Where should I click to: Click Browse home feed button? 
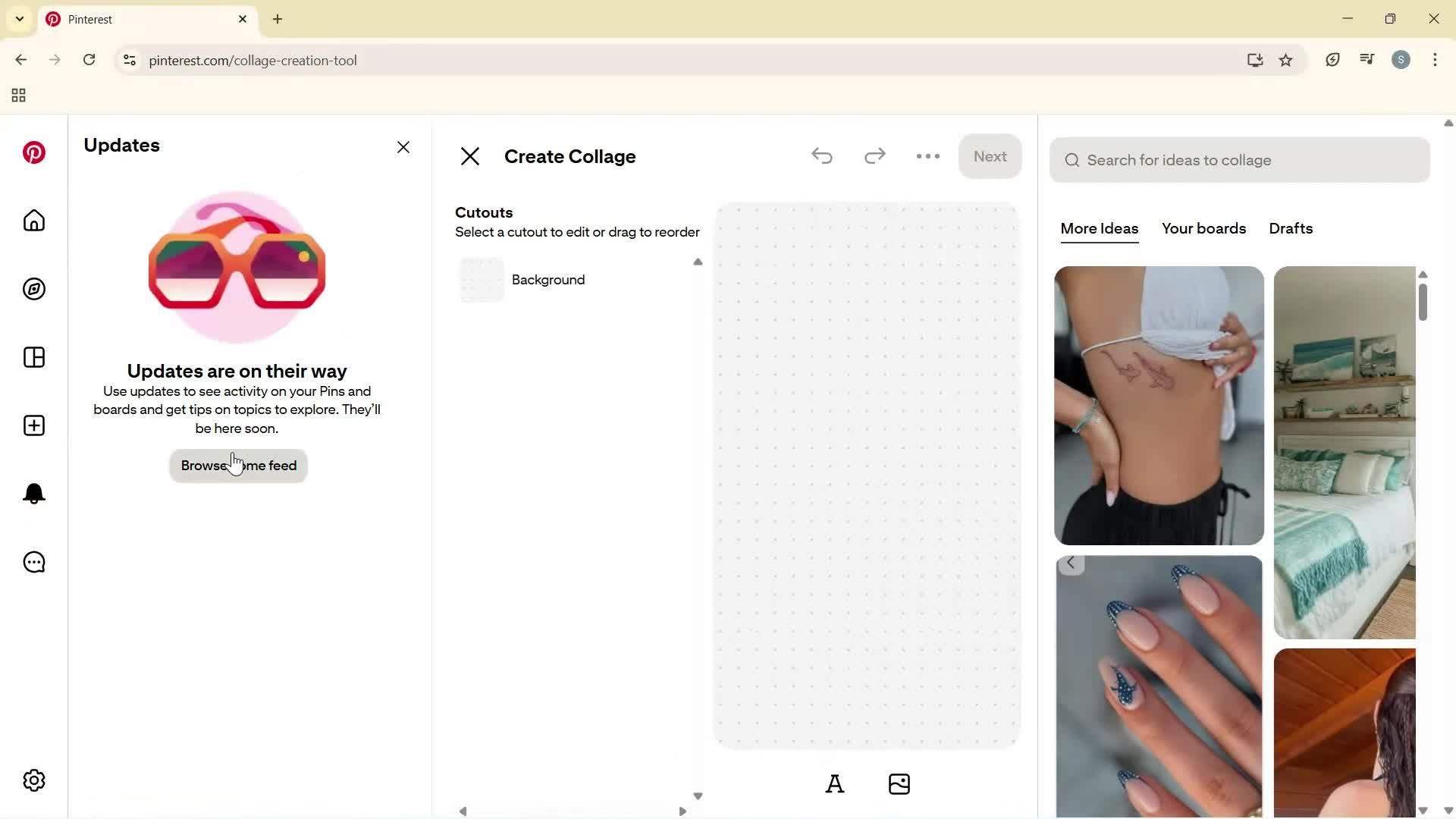pyautogui.click(x=237, y=465)
